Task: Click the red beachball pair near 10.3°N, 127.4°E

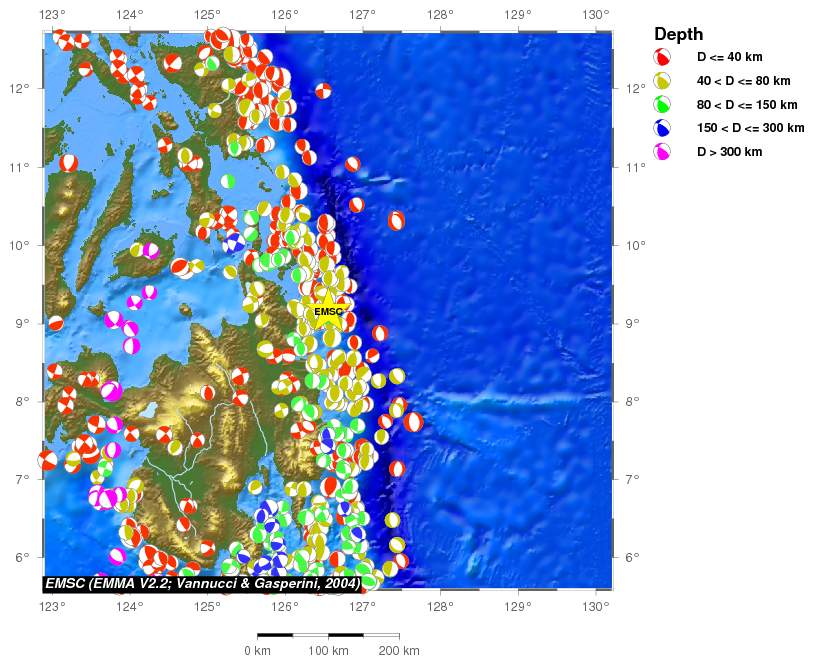Action: point(397,221)
